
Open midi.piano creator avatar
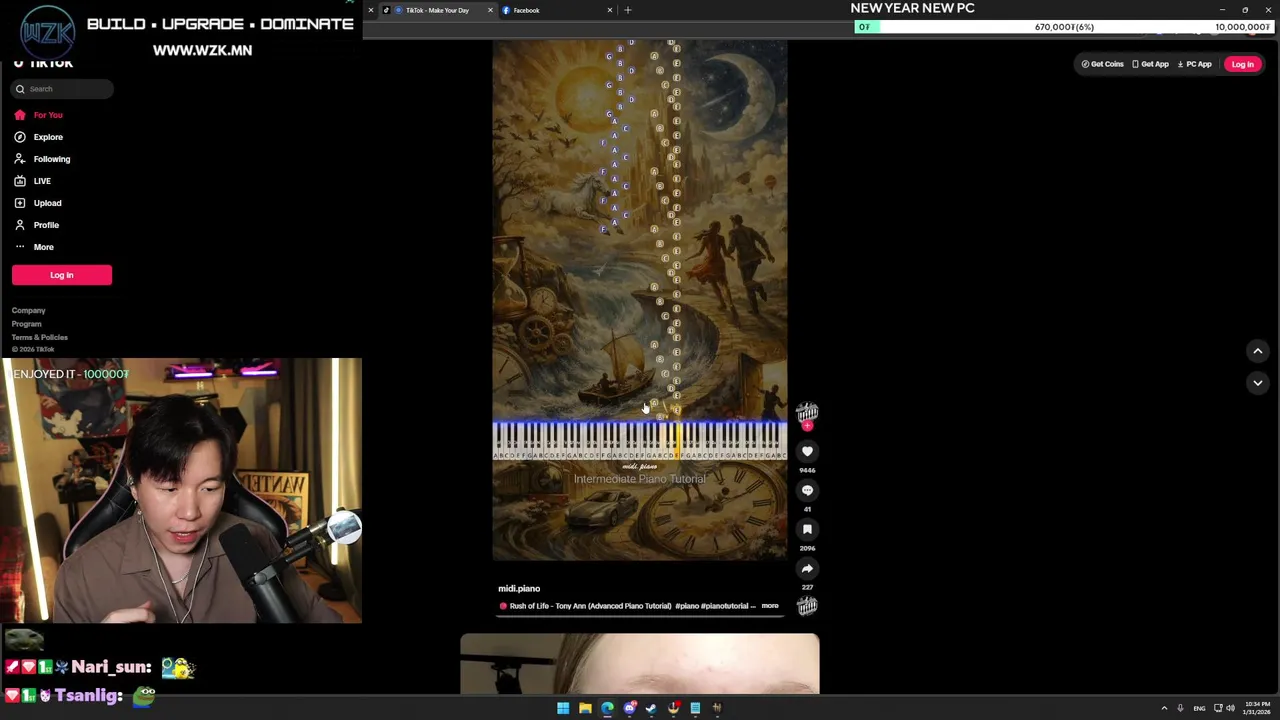coord(807,411)
